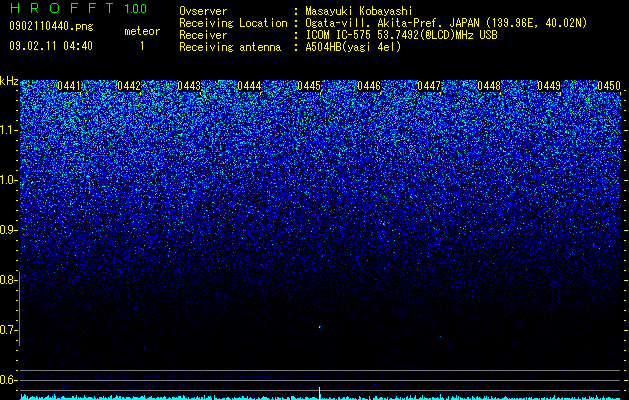Image resolution: width=629 pixels, height=400 pixels.
Task: Select the 0449 time marker
Action: pos(549,86)
